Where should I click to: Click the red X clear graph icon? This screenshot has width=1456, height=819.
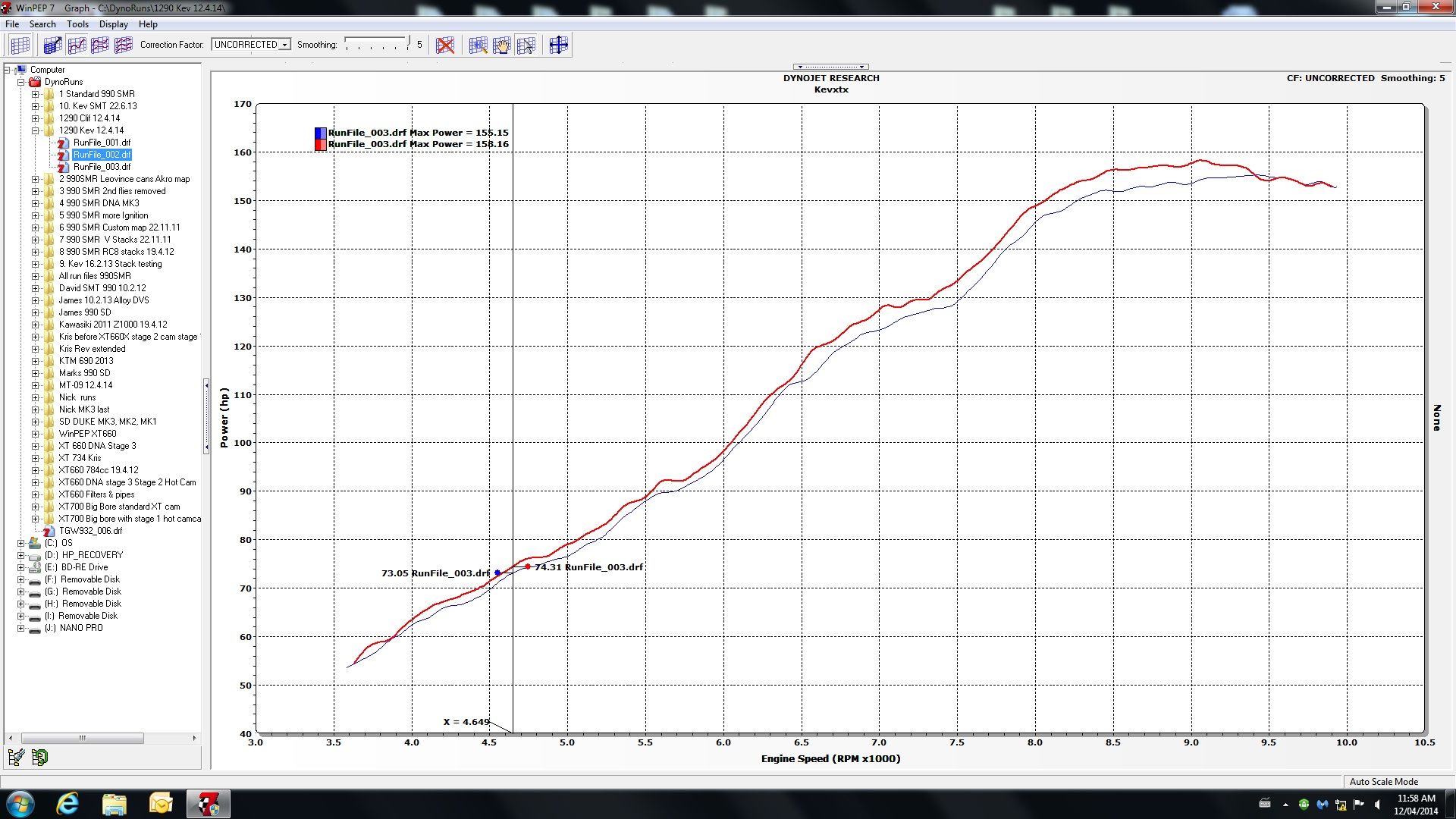[445, 45]
